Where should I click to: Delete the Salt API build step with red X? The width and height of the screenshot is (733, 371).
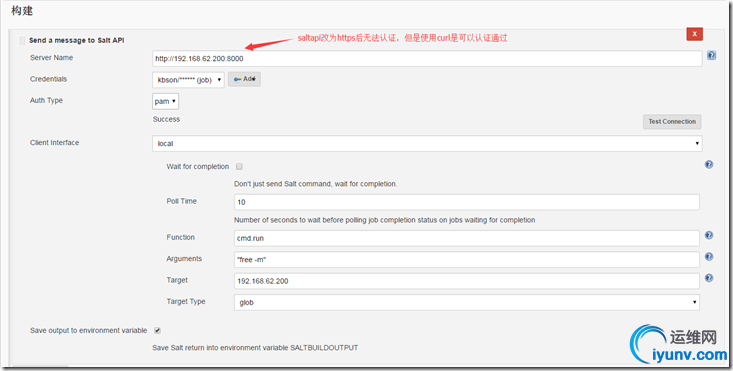point(694,34)
